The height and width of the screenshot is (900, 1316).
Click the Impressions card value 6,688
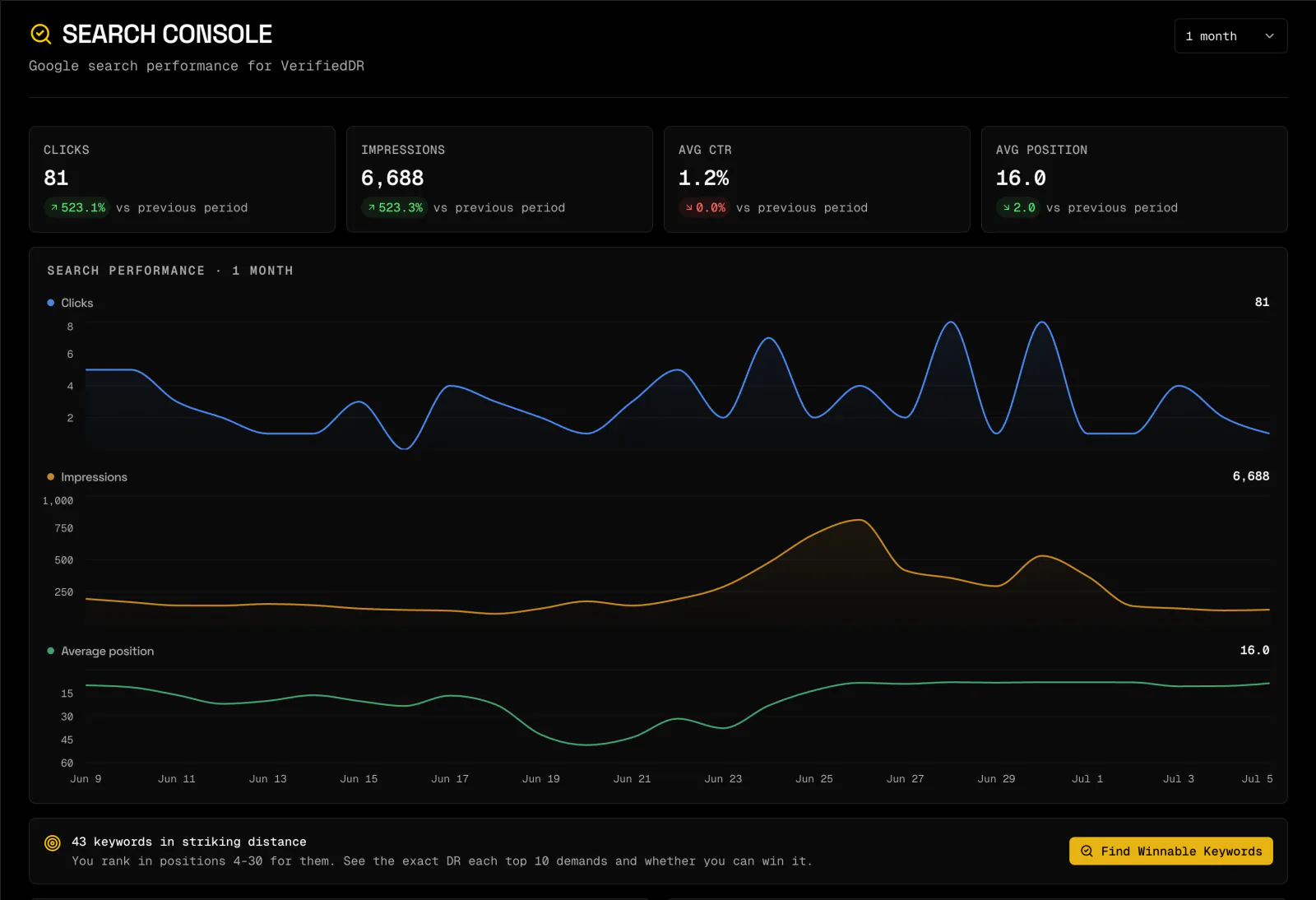[392, 179]
